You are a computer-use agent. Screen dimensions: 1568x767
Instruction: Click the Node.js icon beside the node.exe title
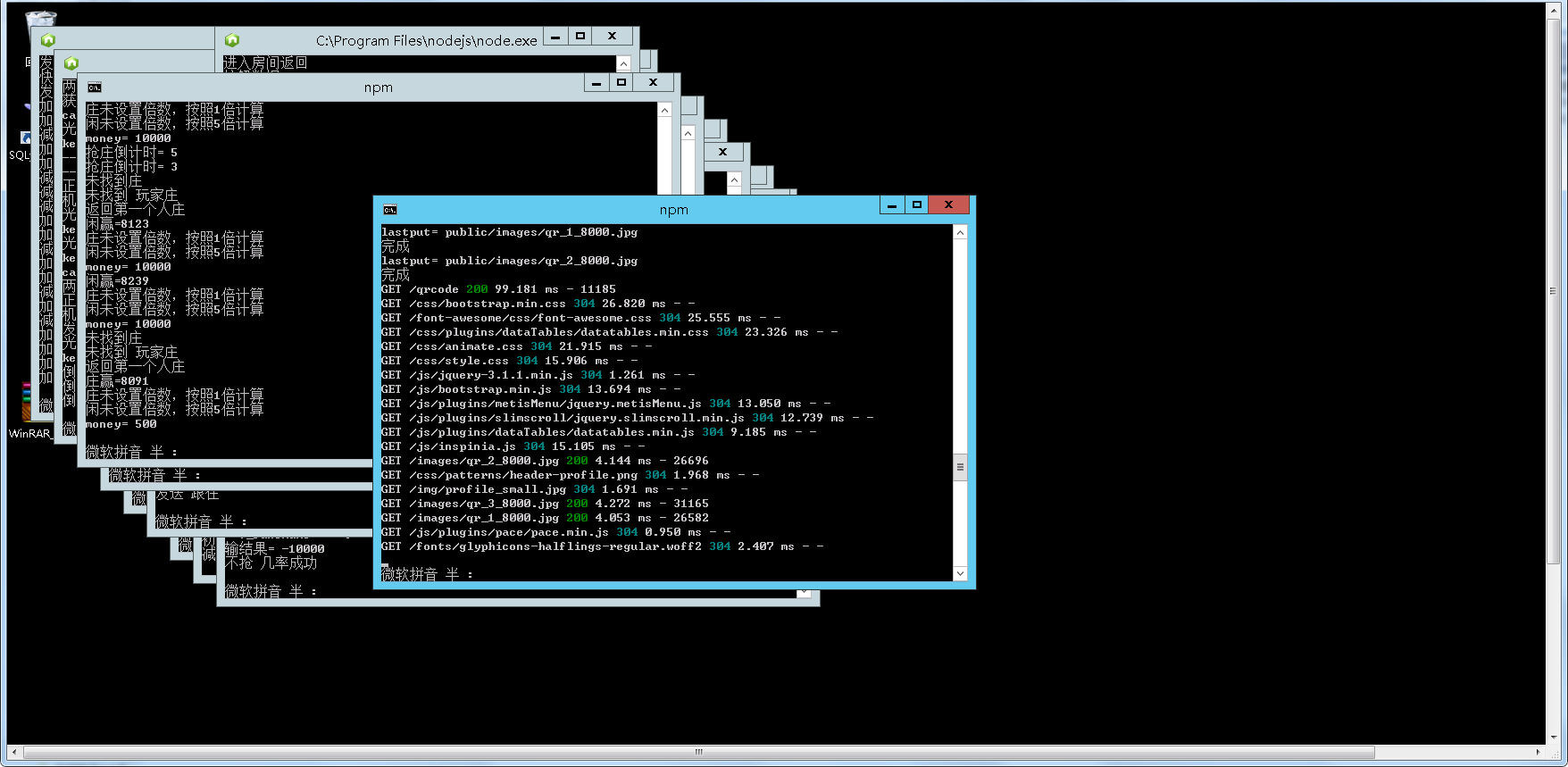coord(232,40)
